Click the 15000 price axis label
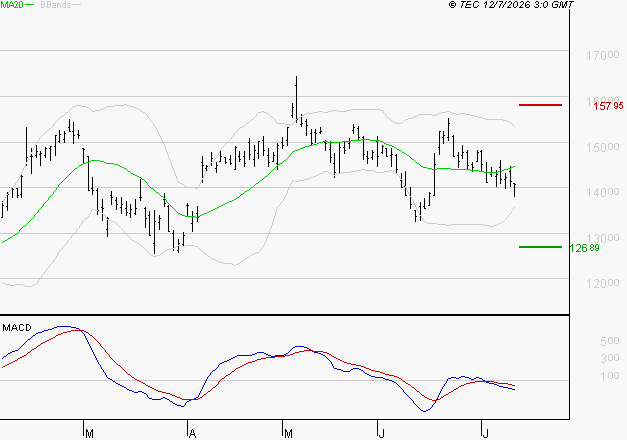This screenshot has width=627, height=440. pos(603,147)
